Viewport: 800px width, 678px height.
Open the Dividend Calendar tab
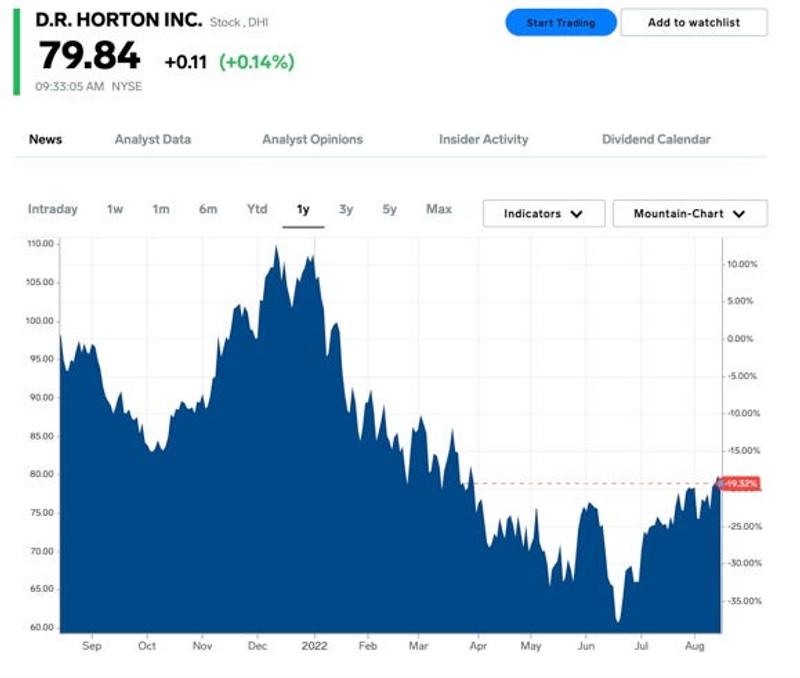(x=656, y=139)
